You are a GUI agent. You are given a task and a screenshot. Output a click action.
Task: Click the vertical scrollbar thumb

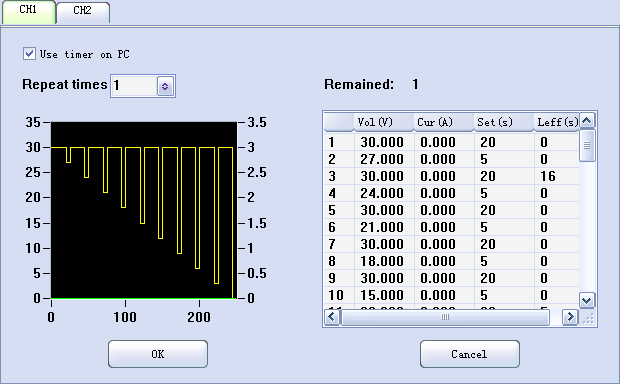(587, 145)
